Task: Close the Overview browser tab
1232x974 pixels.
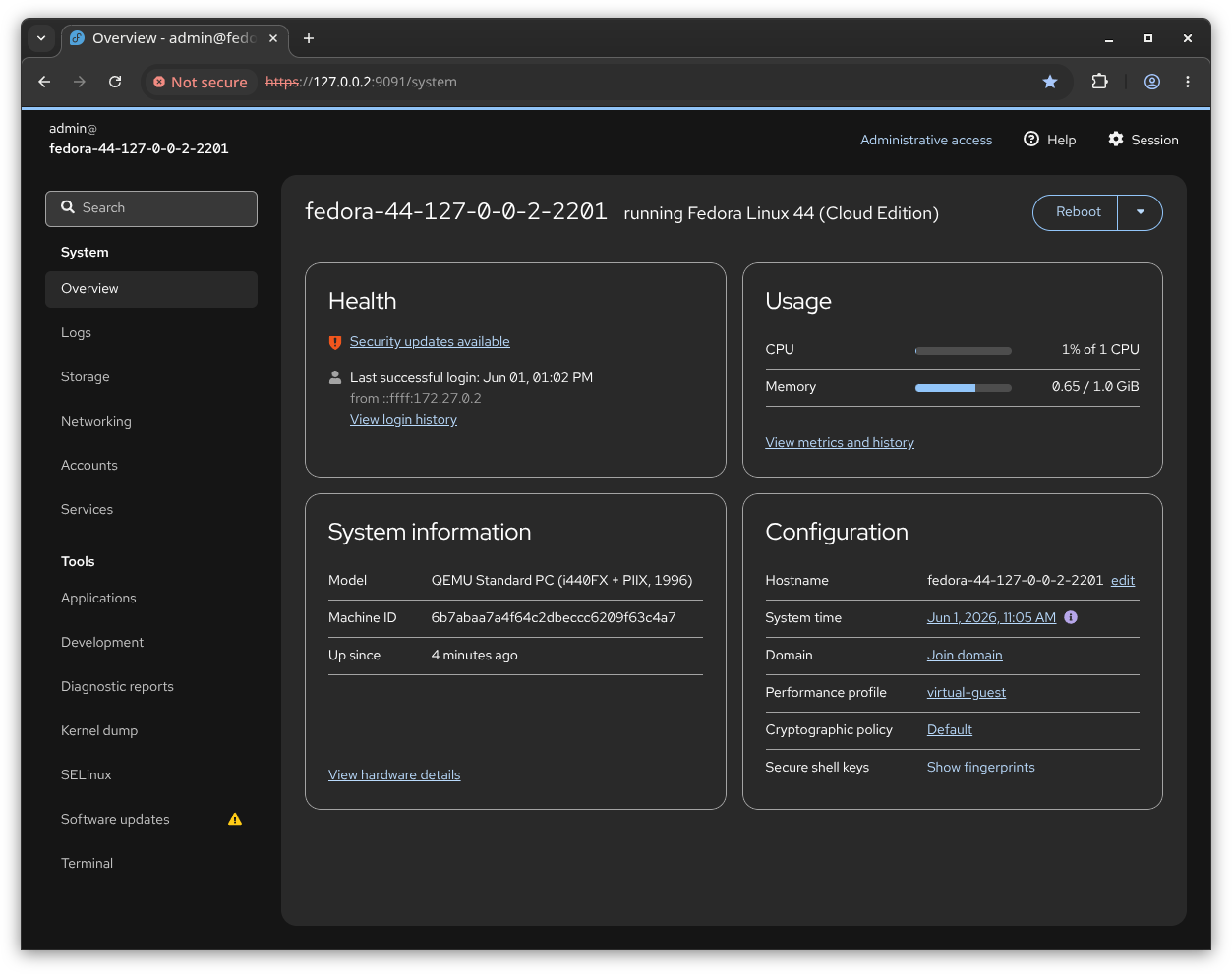Action: (x=273, y=38)
